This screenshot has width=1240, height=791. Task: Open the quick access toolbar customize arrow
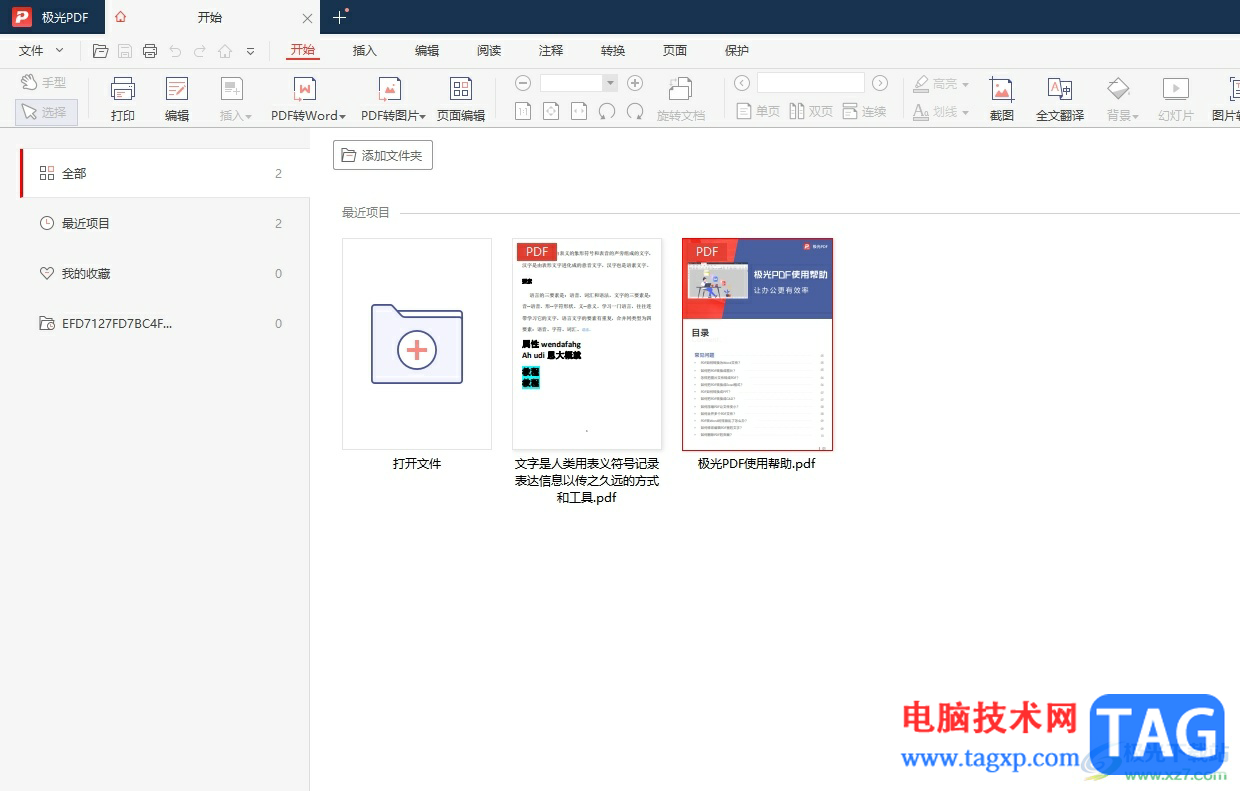[250, 51]
